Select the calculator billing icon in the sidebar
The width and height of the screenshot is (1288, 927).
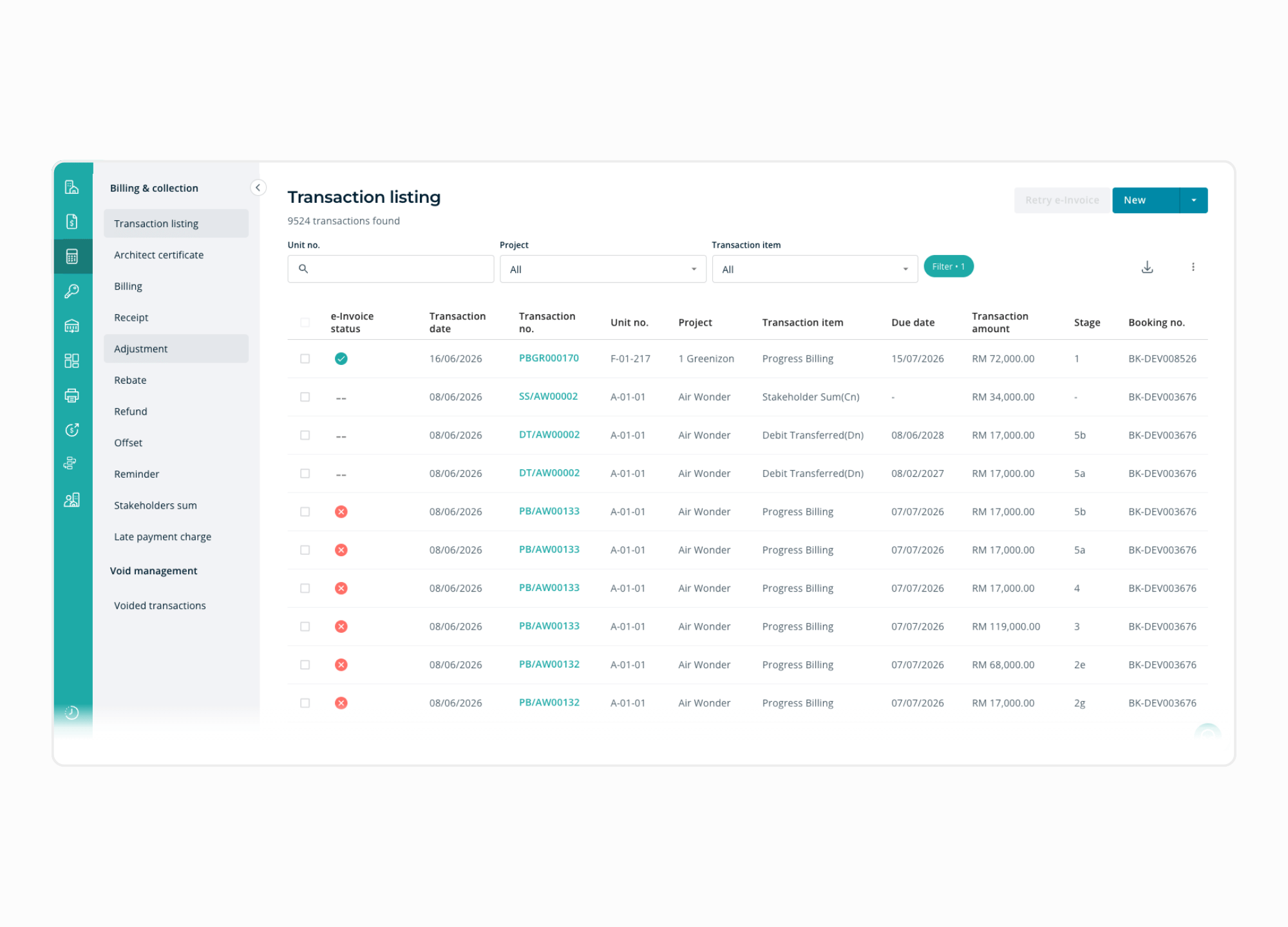(x=71, y=256)
